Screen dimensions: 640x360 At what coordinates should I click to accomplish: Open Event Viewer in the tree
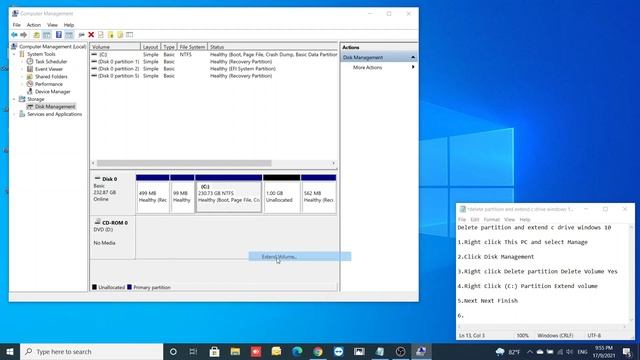coord(49,69)
